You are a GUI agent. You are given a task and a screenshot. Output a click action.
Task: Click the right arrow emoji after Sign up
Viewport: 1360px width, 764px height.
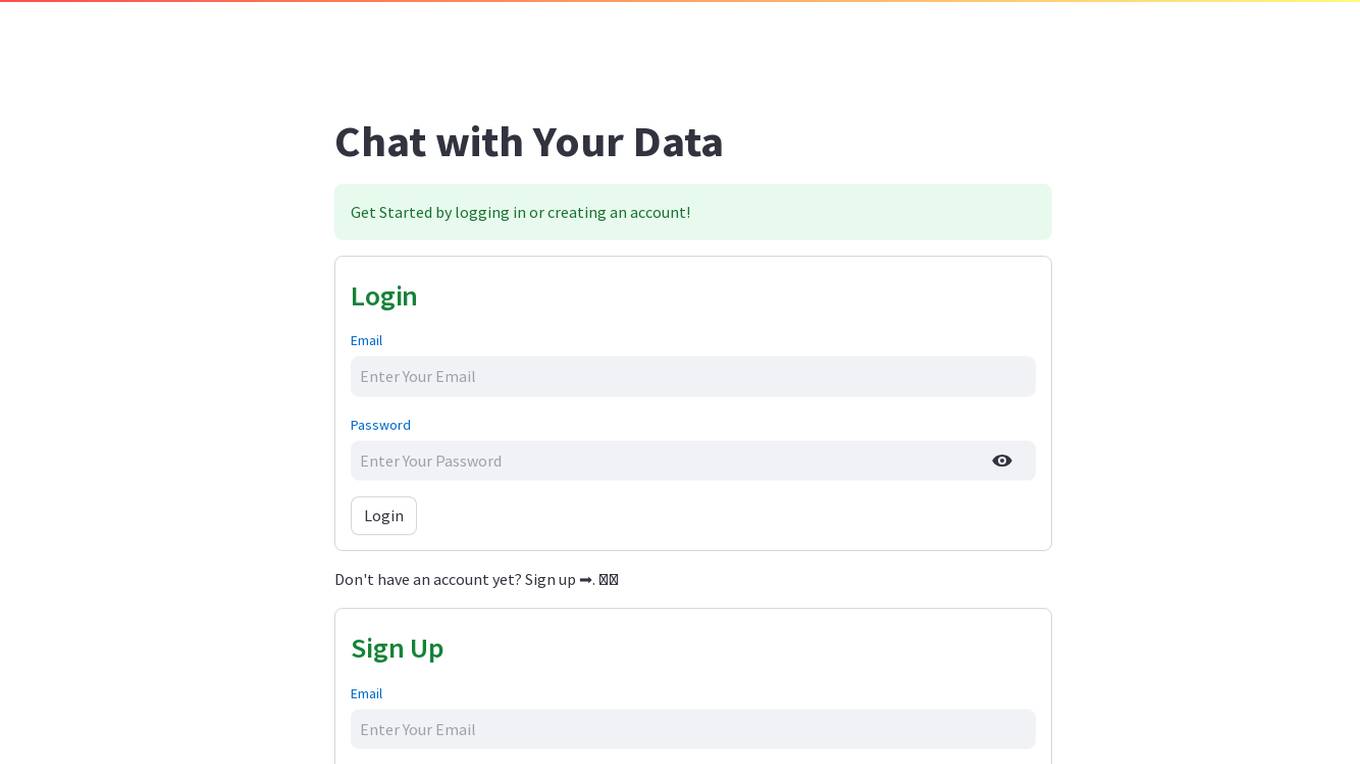click(x=586, y=579)
